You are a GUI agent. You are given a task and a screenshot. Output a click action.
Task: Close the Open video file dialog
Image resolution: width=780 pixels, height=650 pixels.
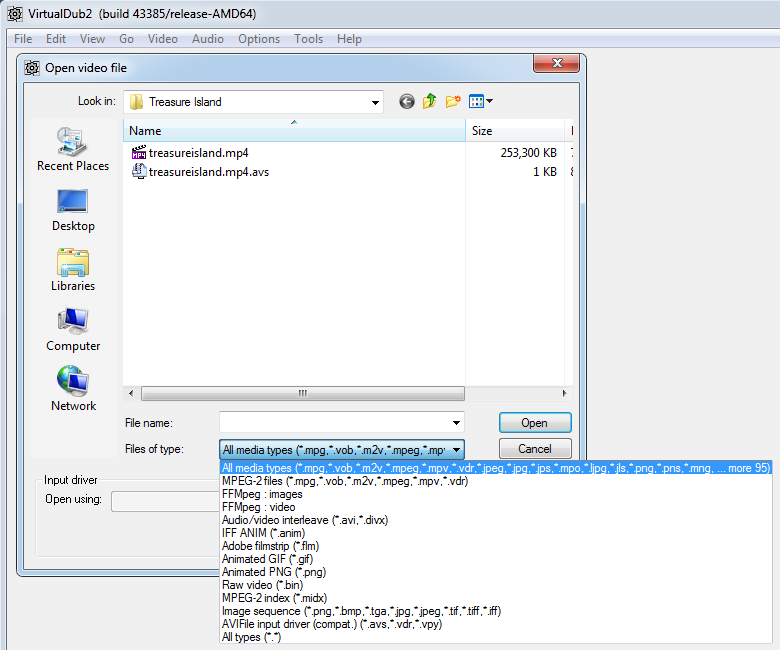[557, 63]
